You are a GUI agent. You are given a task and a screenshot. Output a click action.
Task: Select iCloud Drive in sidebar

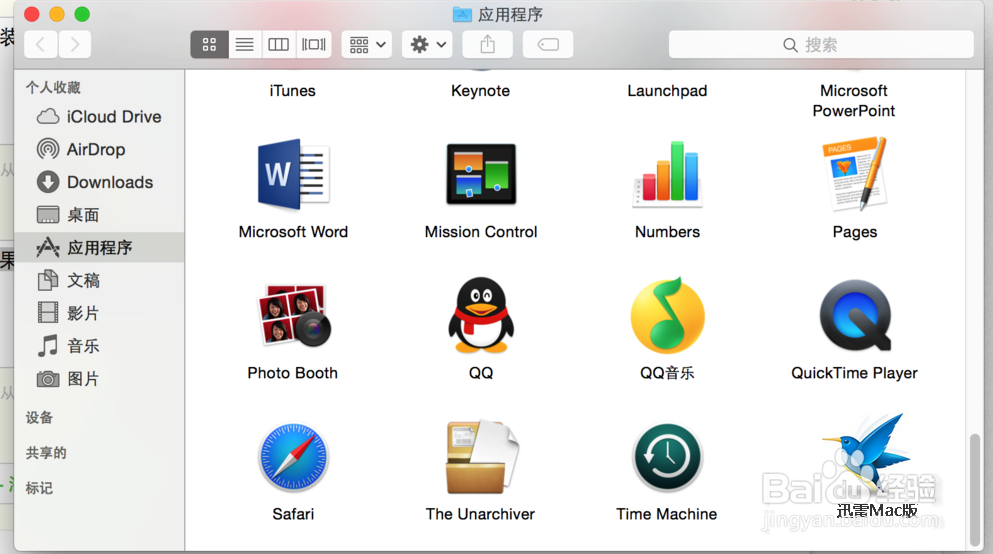(99, 116)
